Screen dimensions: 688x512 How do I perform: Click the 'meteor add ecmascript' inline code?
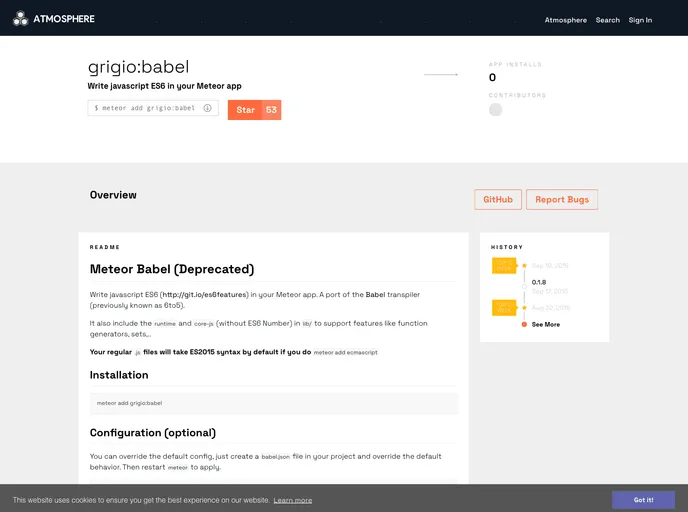345,352
